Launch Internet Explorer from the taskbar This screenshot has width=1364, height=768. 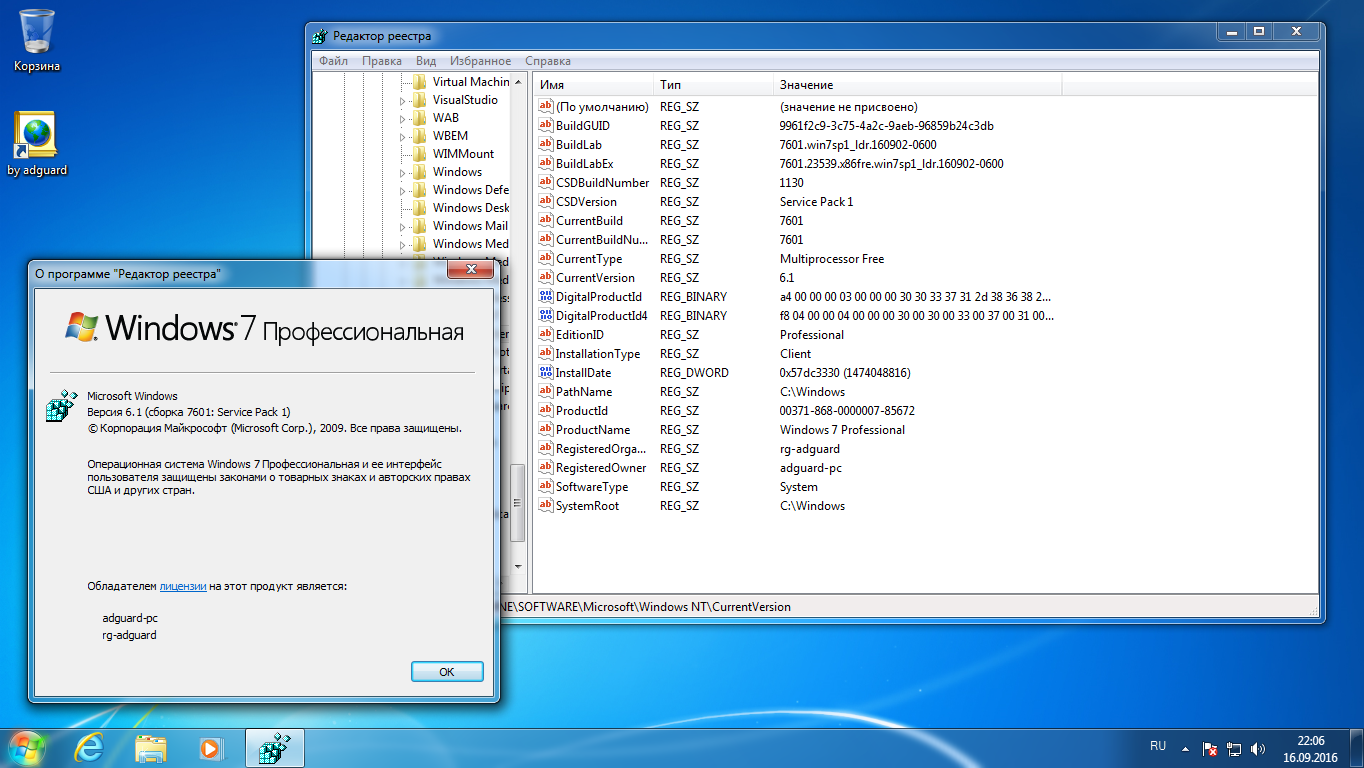coord(90,748)
